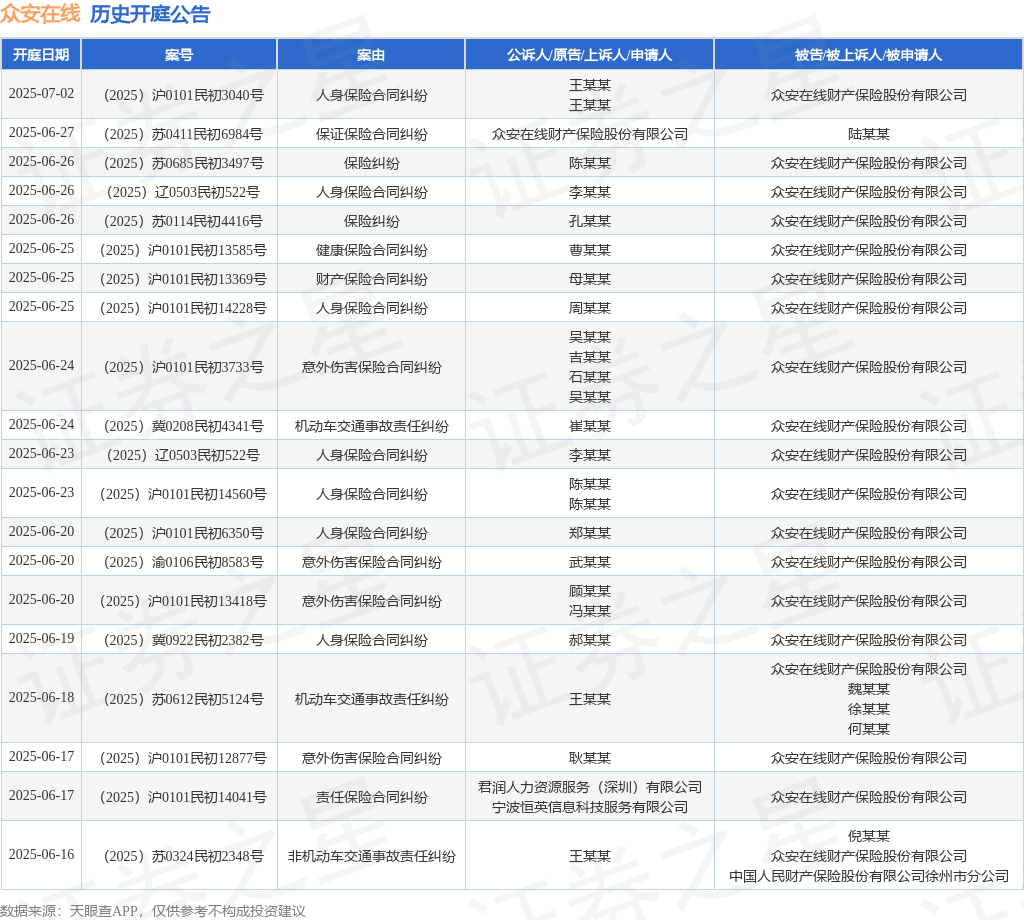This screenshot has height=920, width=1024.
Task: Click the 众安在线 title text
Action: coord(40,14)
